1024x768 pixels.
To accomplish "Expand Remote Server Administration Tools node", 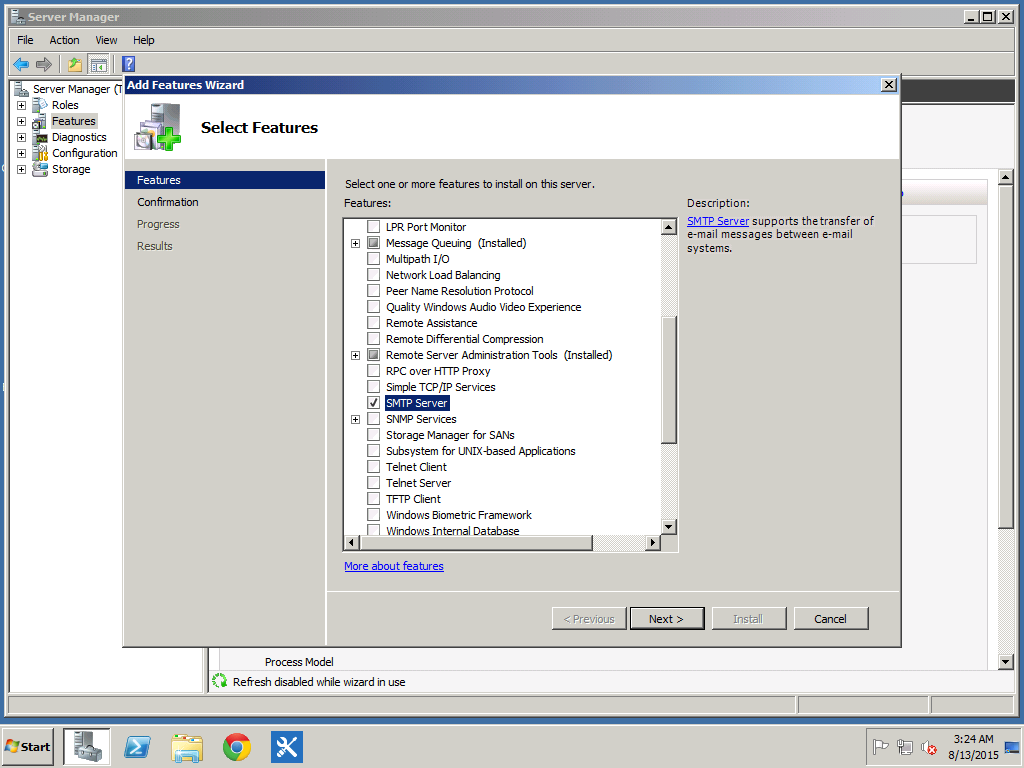I will 355,355.
